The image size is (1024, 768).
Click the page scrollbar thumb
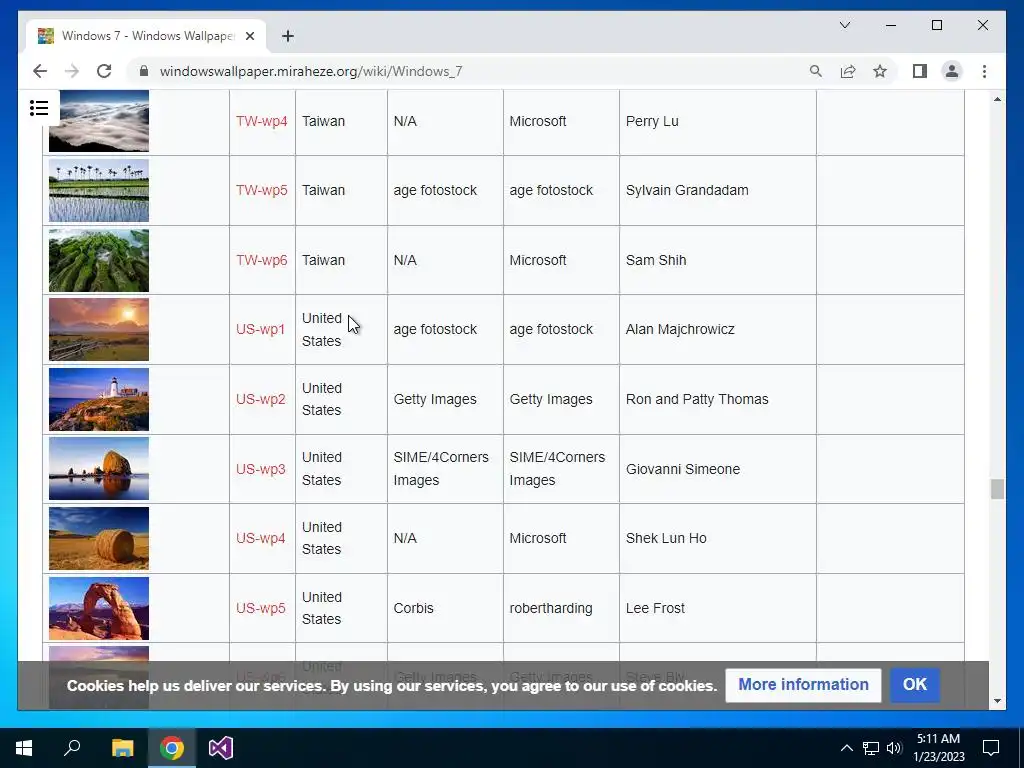[x=997, y=488]
